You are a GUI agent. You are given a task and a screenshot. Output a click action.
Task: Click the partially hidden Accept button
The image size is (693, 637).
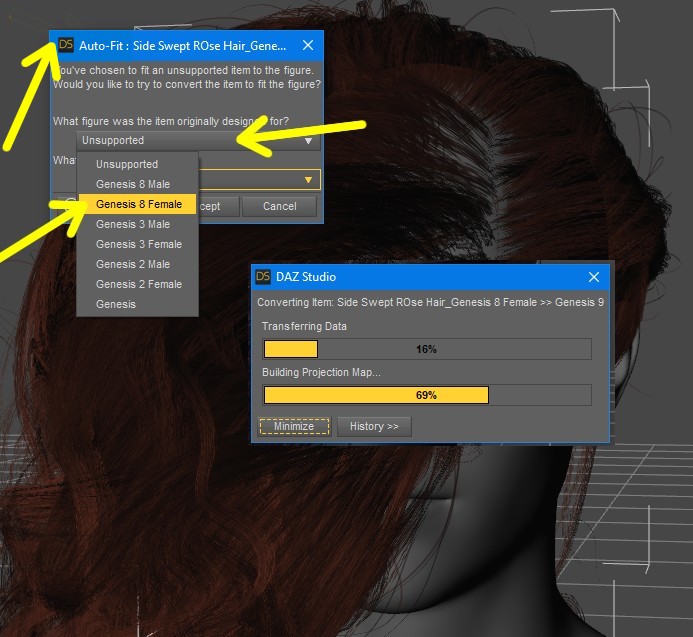point(219,206)
